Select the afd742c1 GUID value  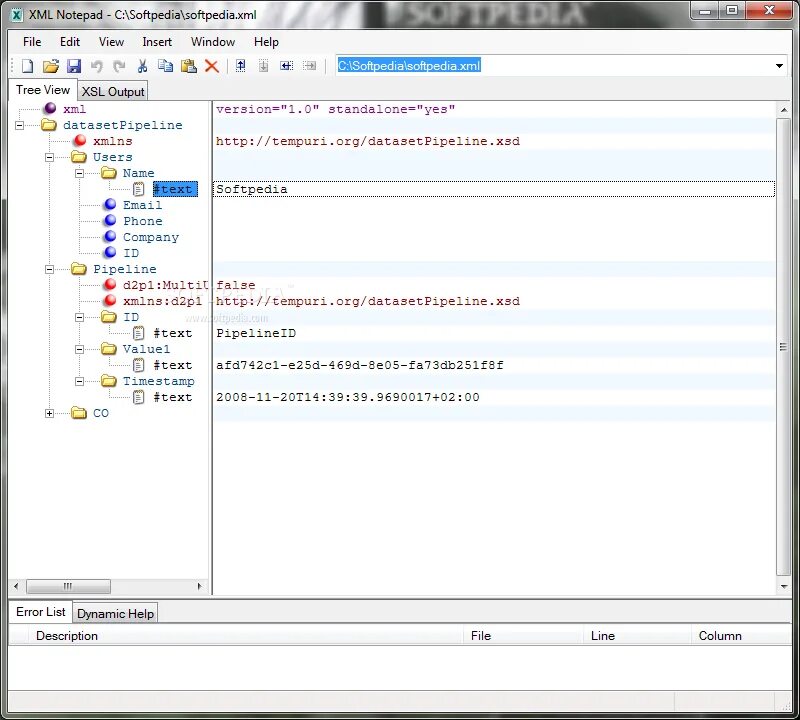coord(360,365)
